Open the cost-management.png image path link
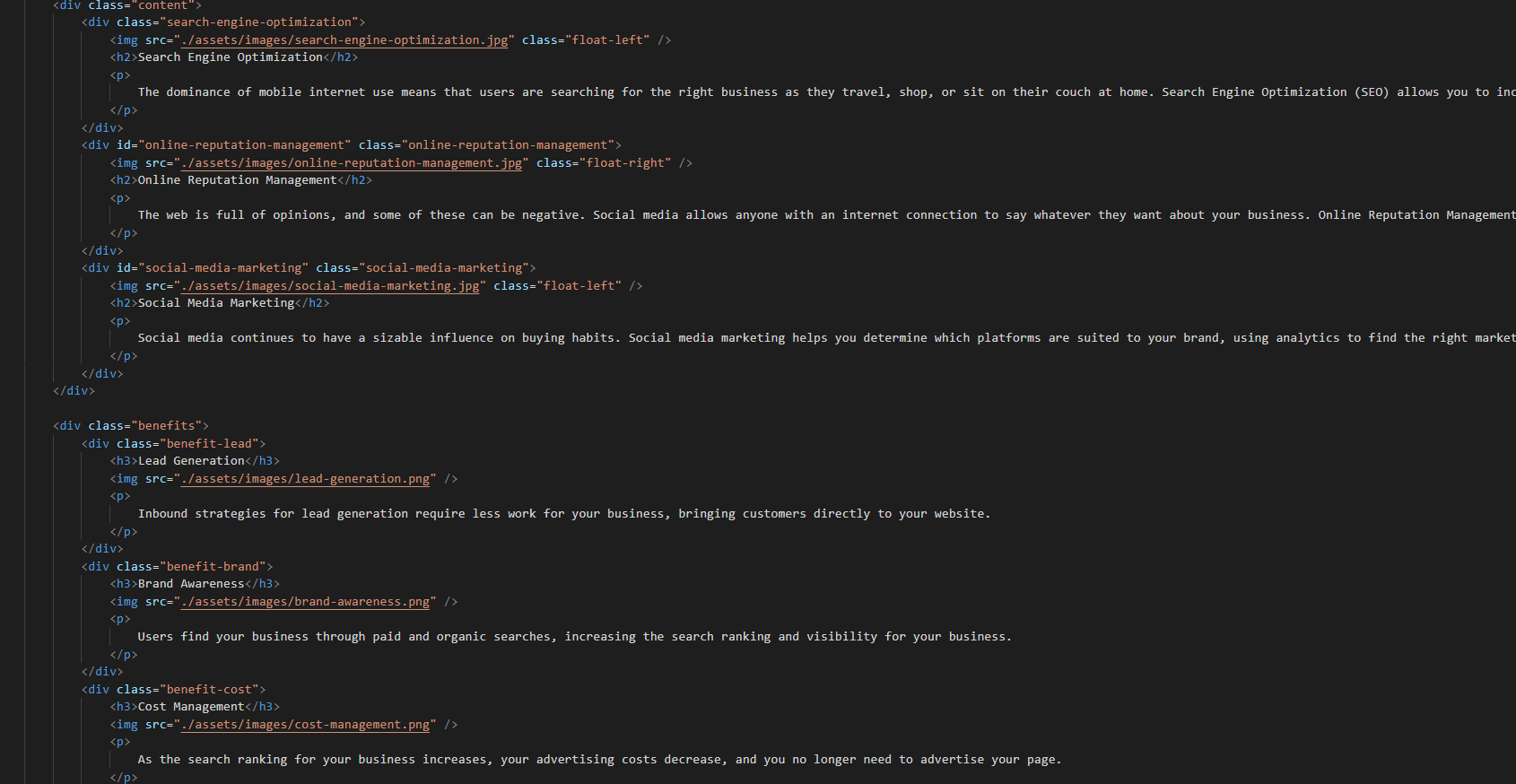 (x=305, y=725)
